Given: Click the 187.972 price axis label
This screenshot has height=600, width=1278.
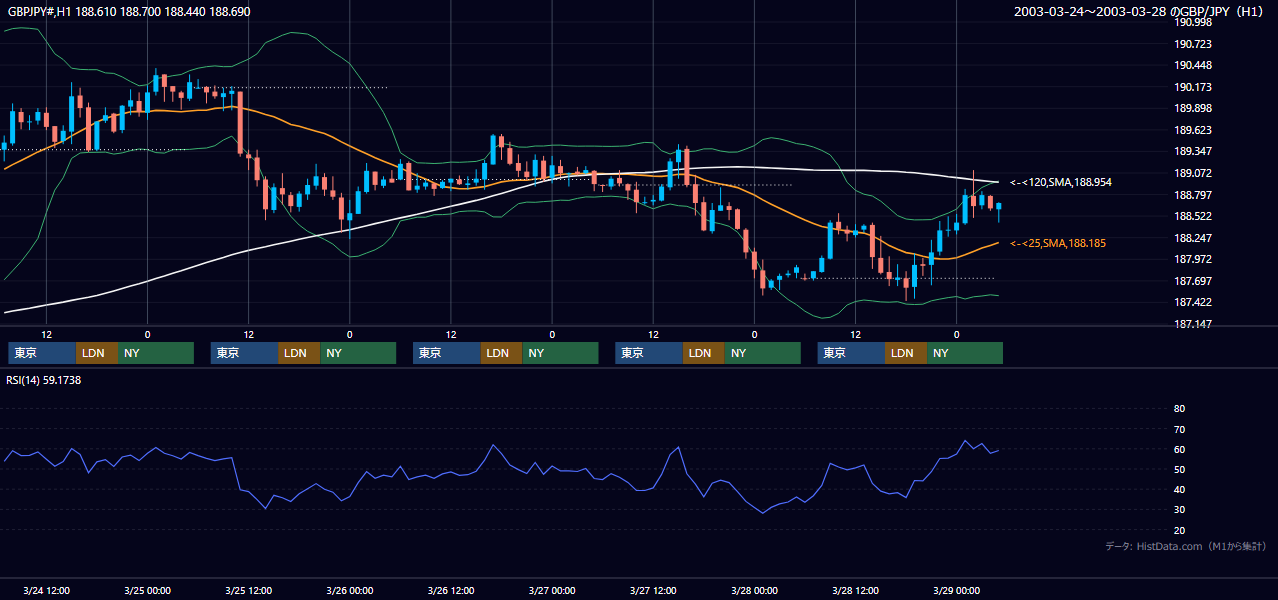Looking at the screenshot, I should click(x=1194, y=259).
